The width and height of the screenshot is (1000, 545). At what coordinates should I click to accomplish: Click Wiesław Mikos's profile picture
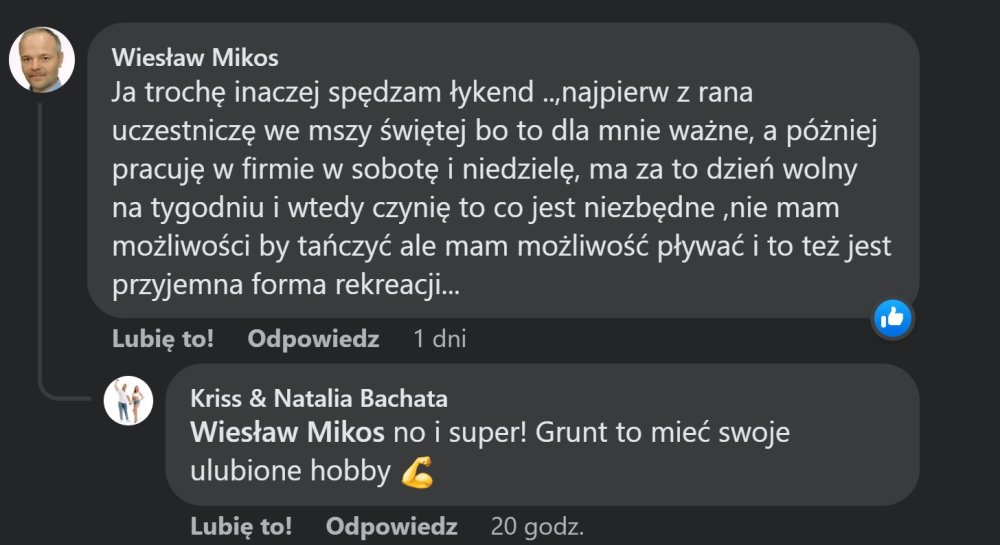(42, 59)
